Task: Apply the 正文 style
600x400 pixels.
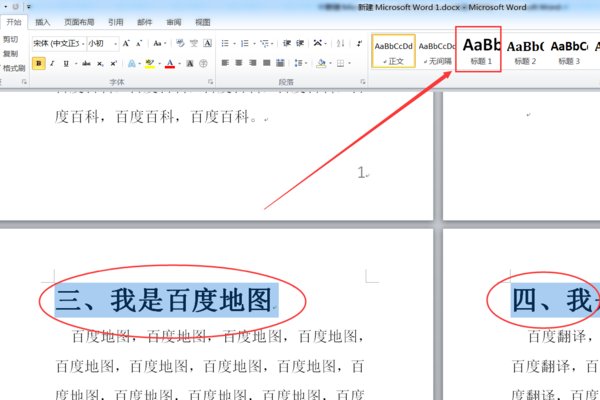Action: coord(393,51)
